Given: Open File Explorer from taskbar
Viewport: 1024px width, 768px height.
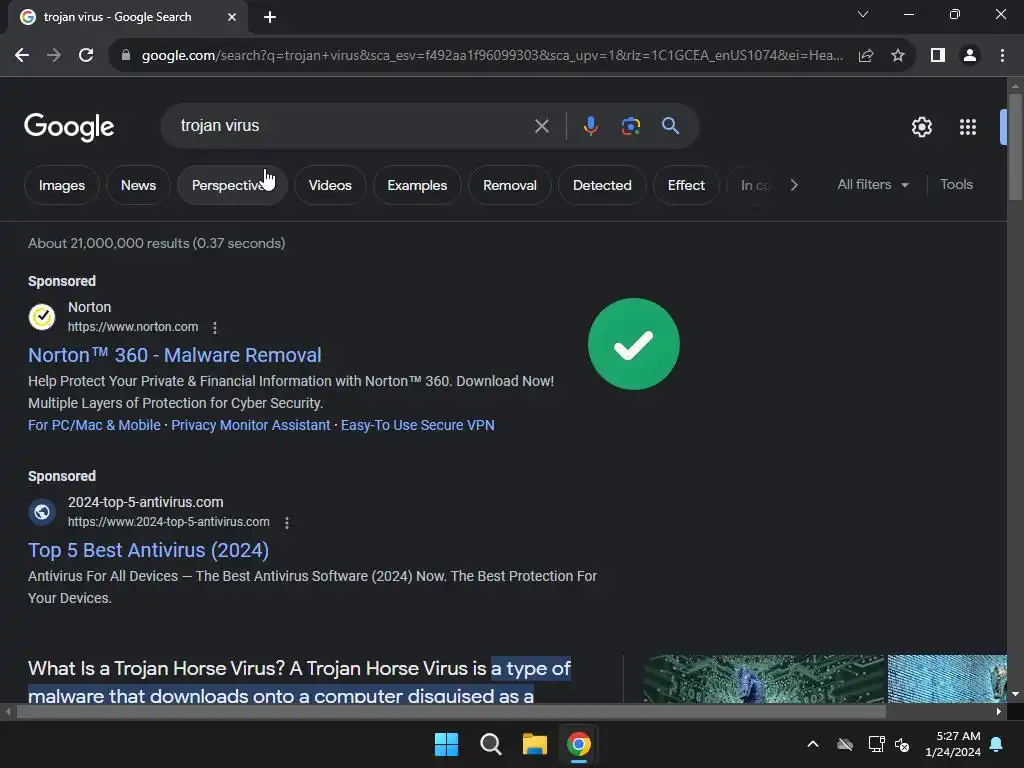Looking at the screenshot, I should tap(534, 744).
